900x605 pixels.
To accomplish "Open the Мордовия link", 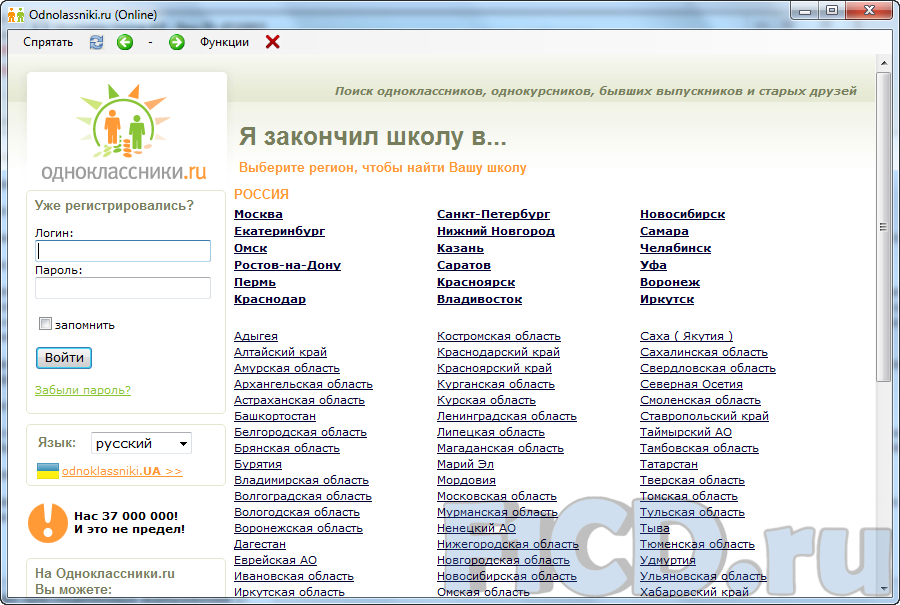I will 466,480.
